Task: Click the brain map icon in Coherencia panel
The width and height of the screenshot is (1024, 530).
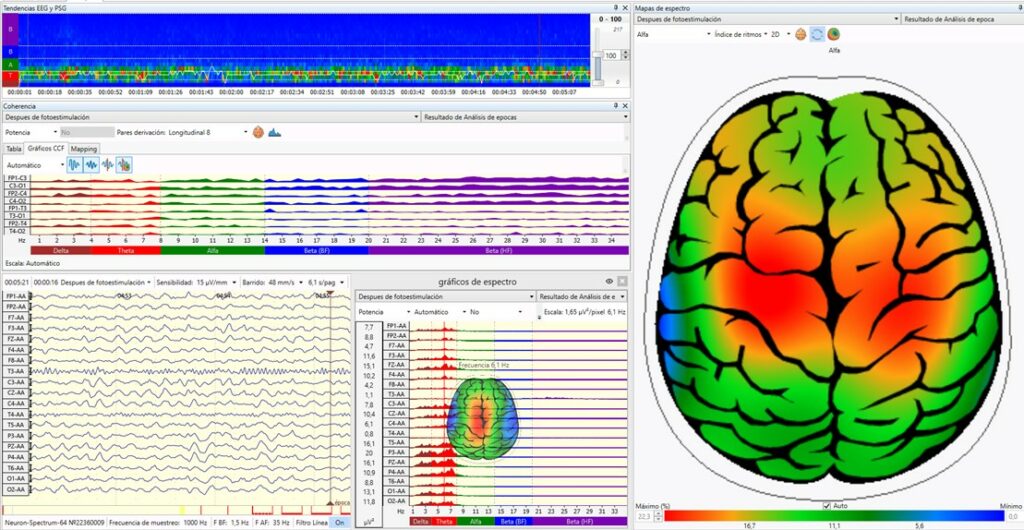Action: [259, 132]
